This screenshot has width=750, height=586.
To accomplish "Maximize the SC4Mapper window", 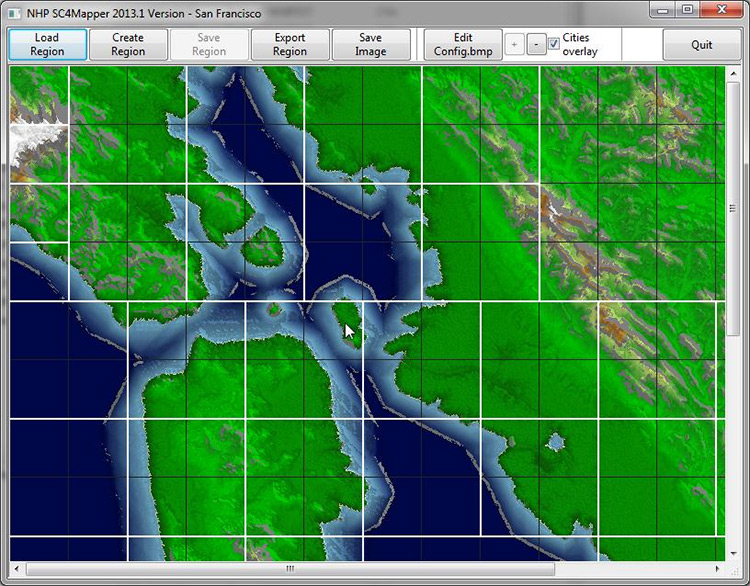I will tap(687, 10).
